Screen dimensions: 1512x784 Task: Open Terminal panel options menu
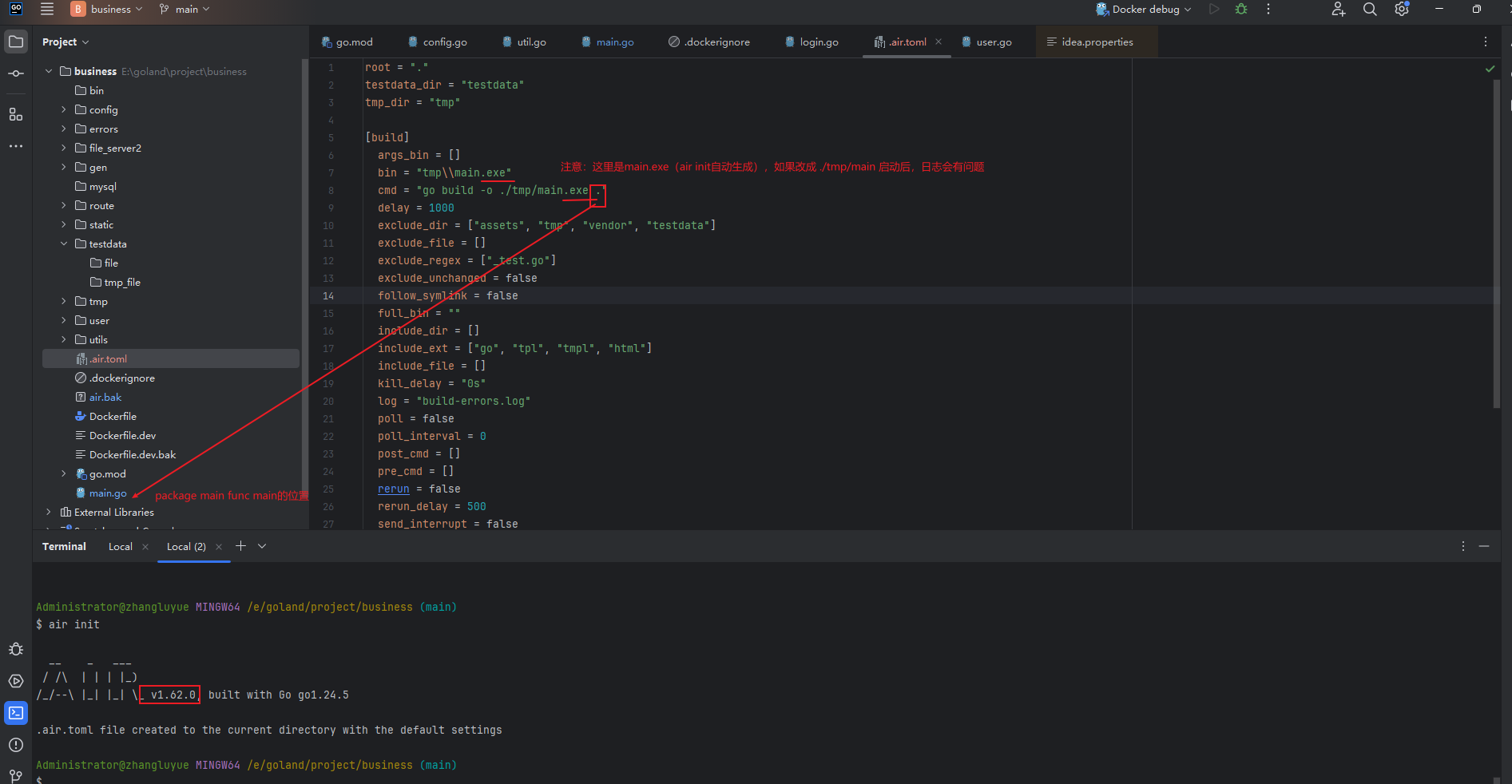click(1463, 546)
